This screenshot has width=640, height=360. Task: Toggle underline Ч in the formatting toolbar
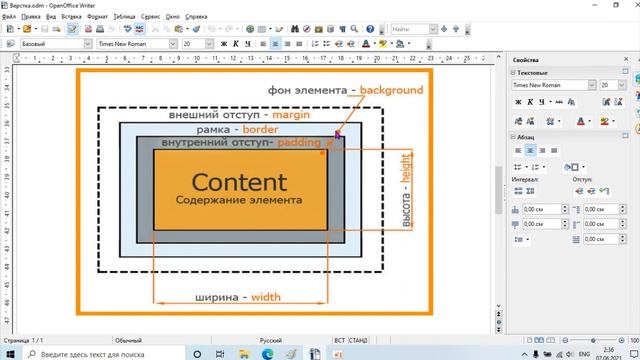point(247,44)
